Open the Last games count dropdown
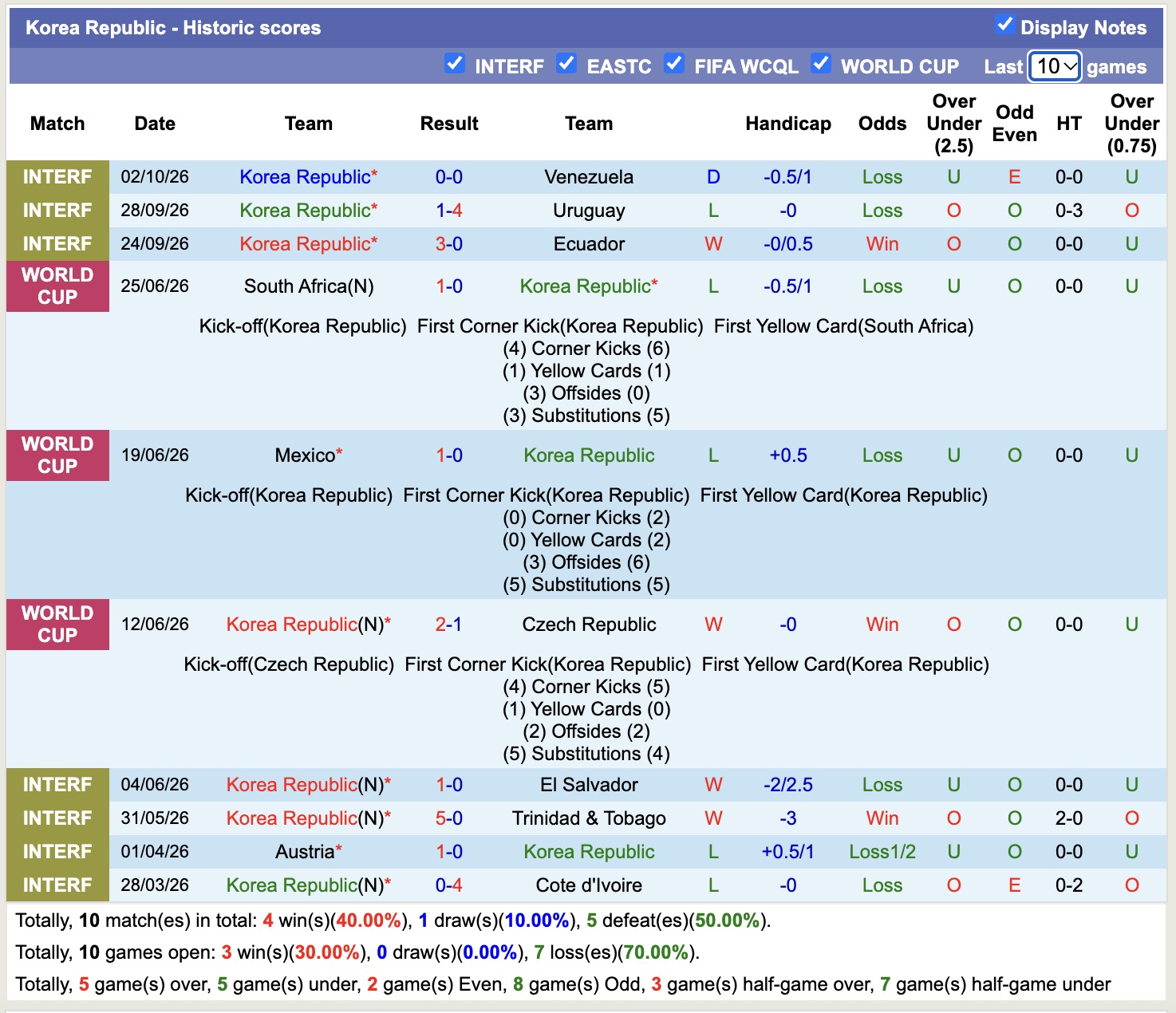The height and width of the screenshot is (1013, 1176). tap(1055, 66)
